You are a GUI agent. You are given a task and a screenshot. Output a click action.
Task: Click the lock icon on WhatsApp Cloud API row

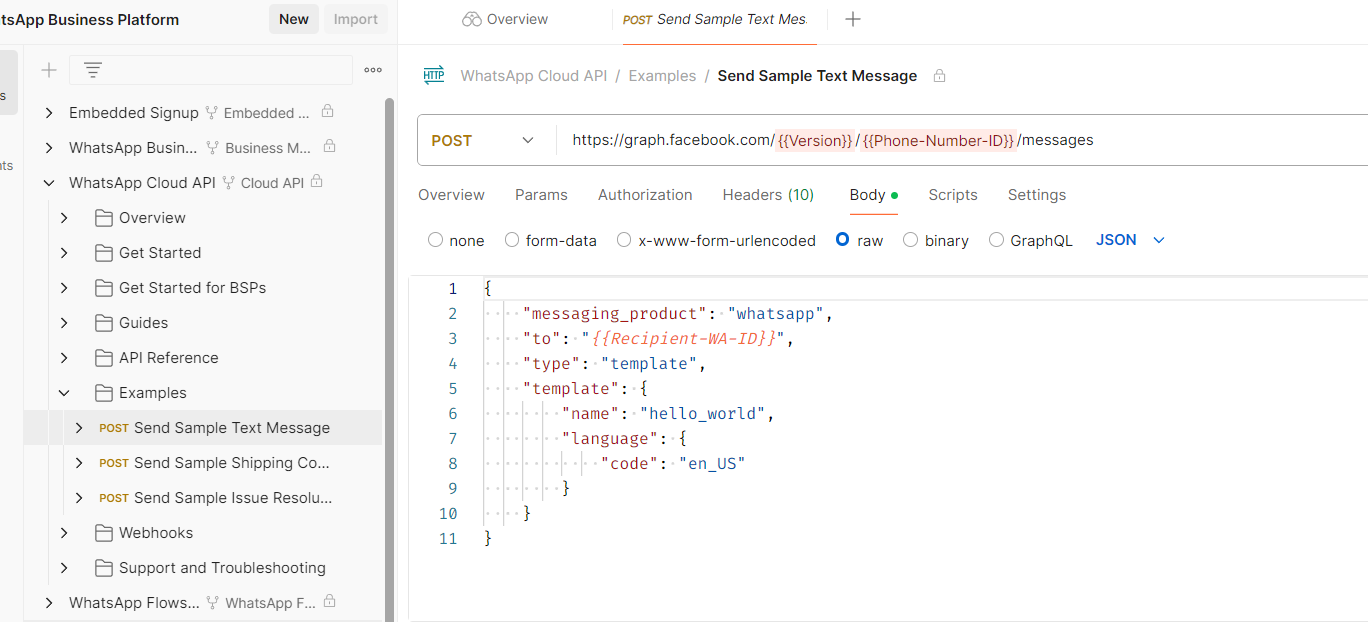click(x=316, y=182)
